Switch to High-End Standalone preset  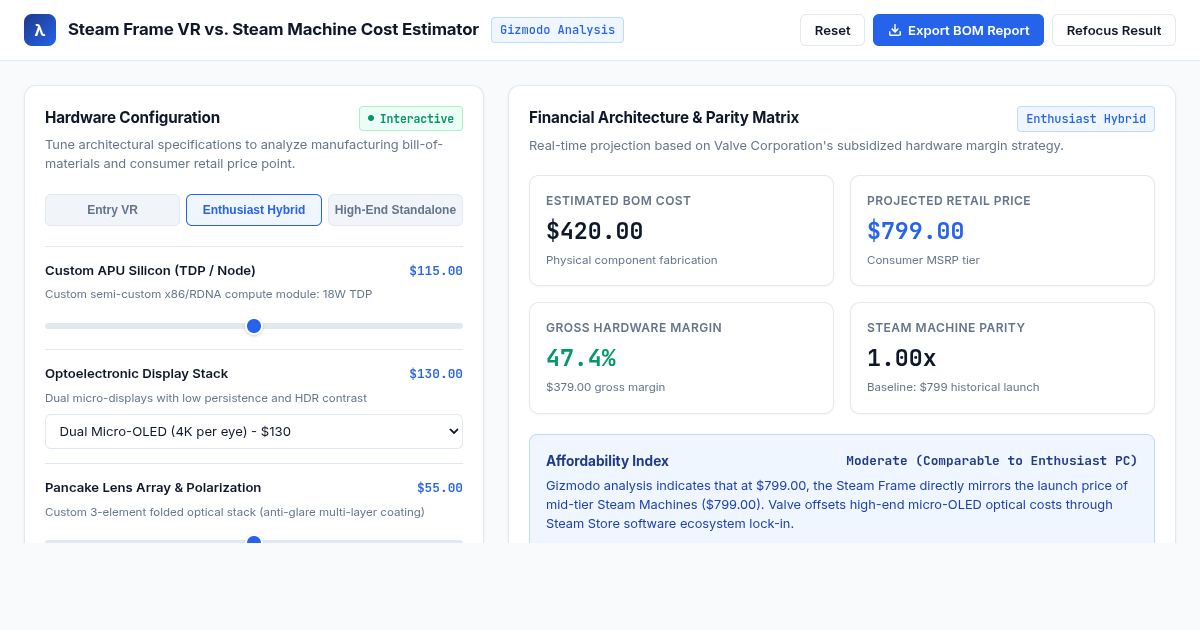pos(395,210)
